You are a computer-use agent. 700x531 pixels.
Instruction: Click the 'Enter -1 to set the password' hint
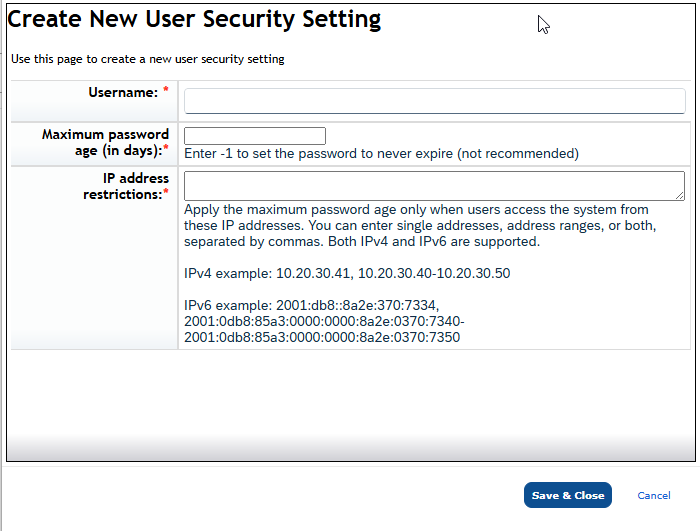coord(381,154)
